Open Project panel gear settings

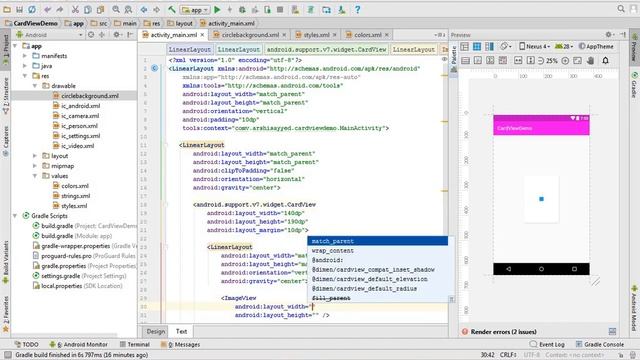[117, 35]
